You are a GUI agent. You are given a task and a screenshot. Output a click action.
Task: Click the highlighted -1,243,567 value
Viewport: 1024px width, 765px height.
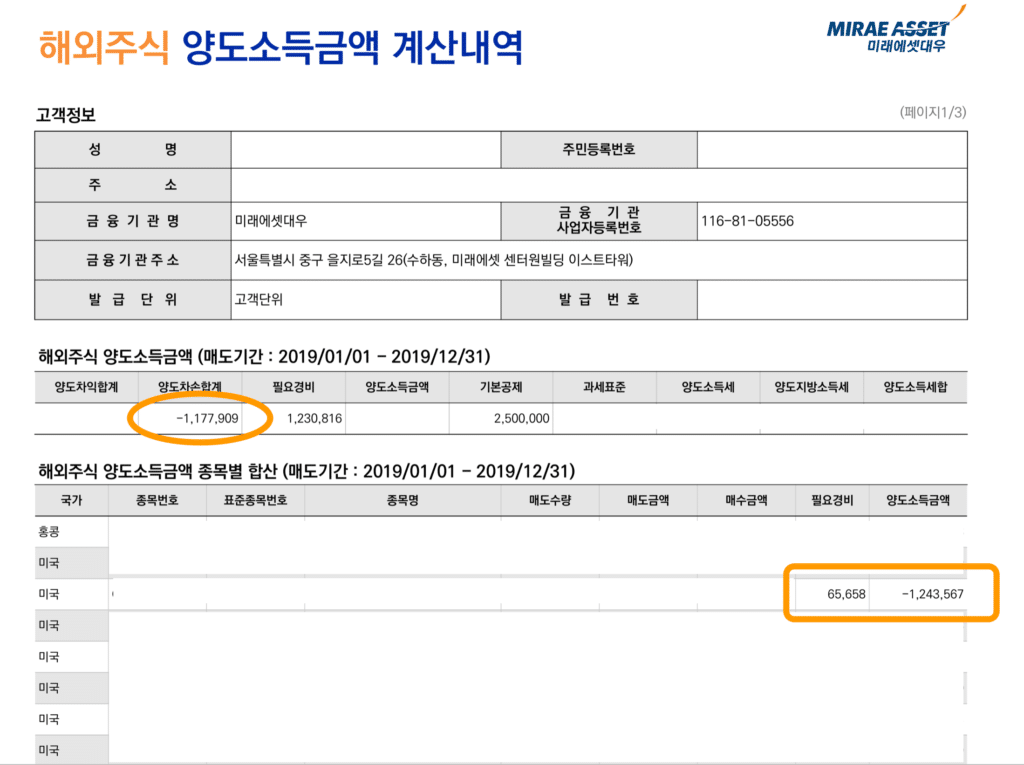934,592
